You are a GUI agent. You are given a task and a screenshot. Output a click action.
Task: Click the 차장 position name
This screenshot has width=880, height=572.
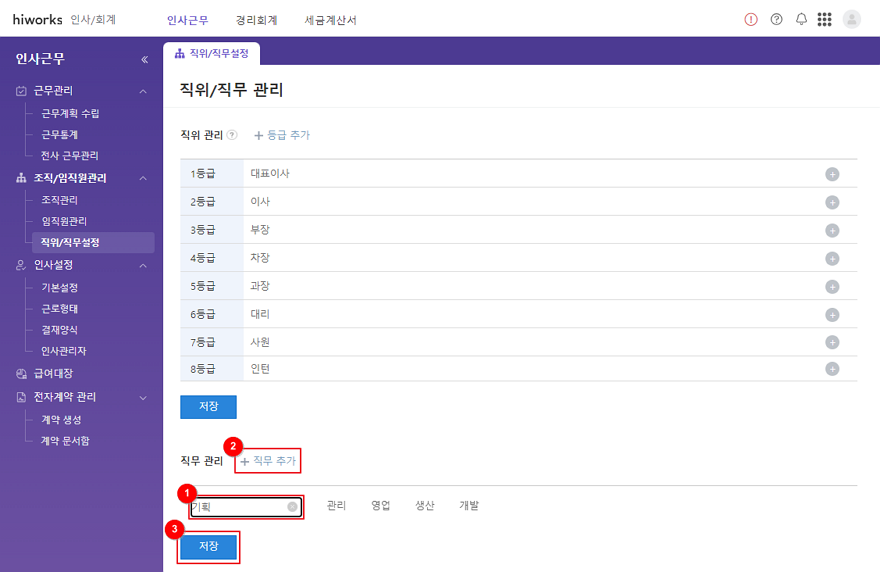260,258
